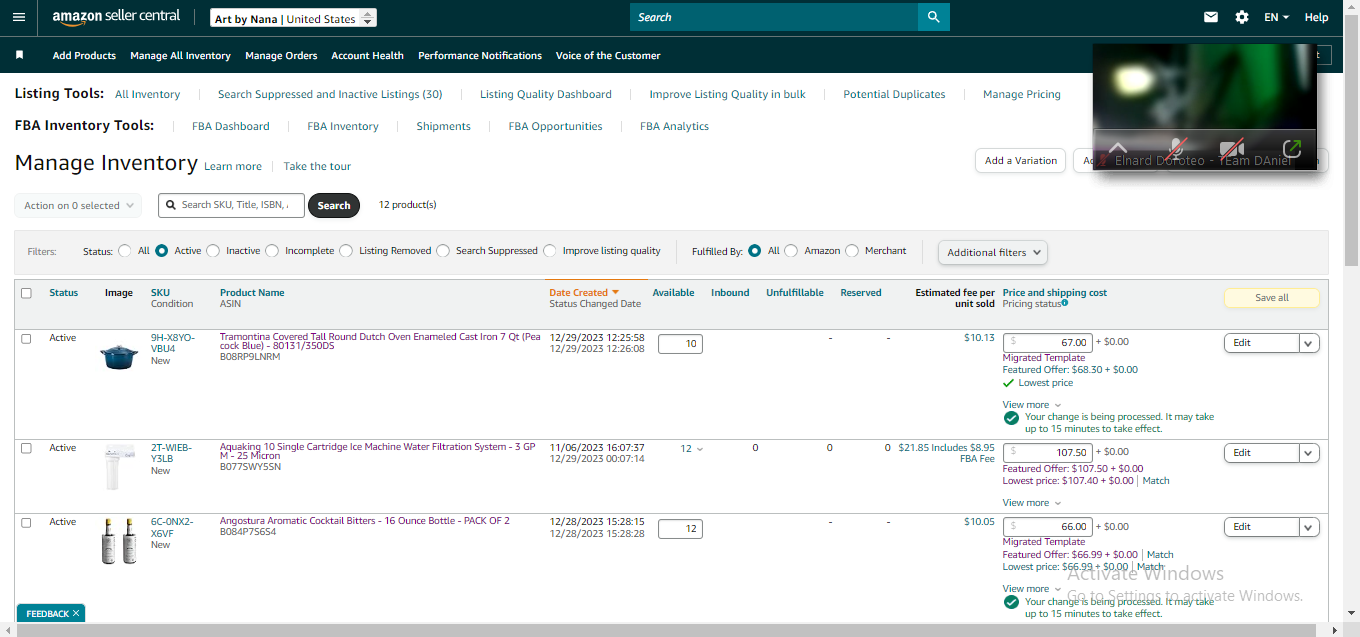Open the Aquaking water filter thumbnail
Image resolution: width=1360 pixels, height=637 pixels.
click(x=119, y=467)
